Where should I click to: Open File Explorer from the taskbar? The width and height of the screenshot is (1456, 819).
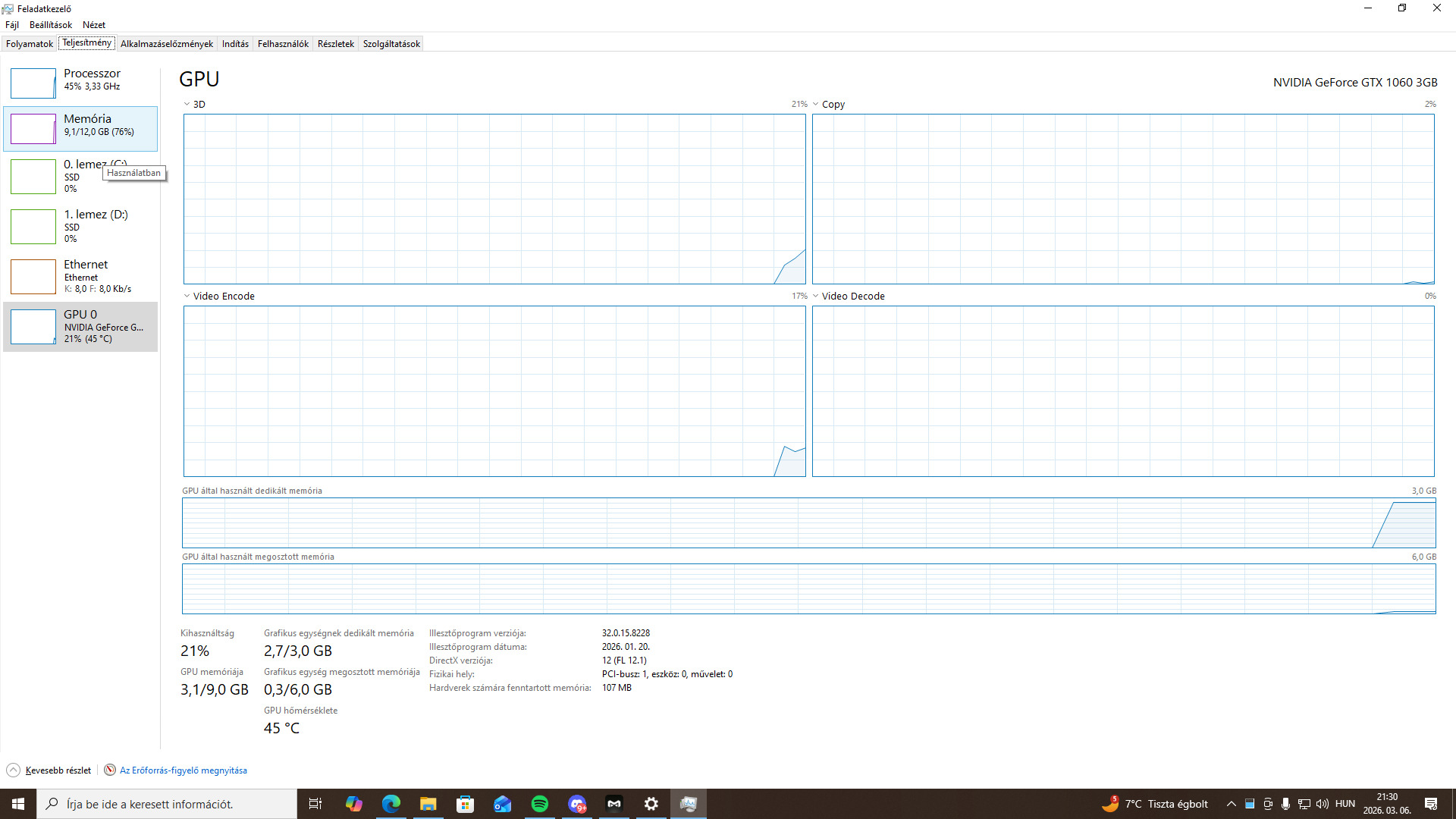tap(428, 804)
